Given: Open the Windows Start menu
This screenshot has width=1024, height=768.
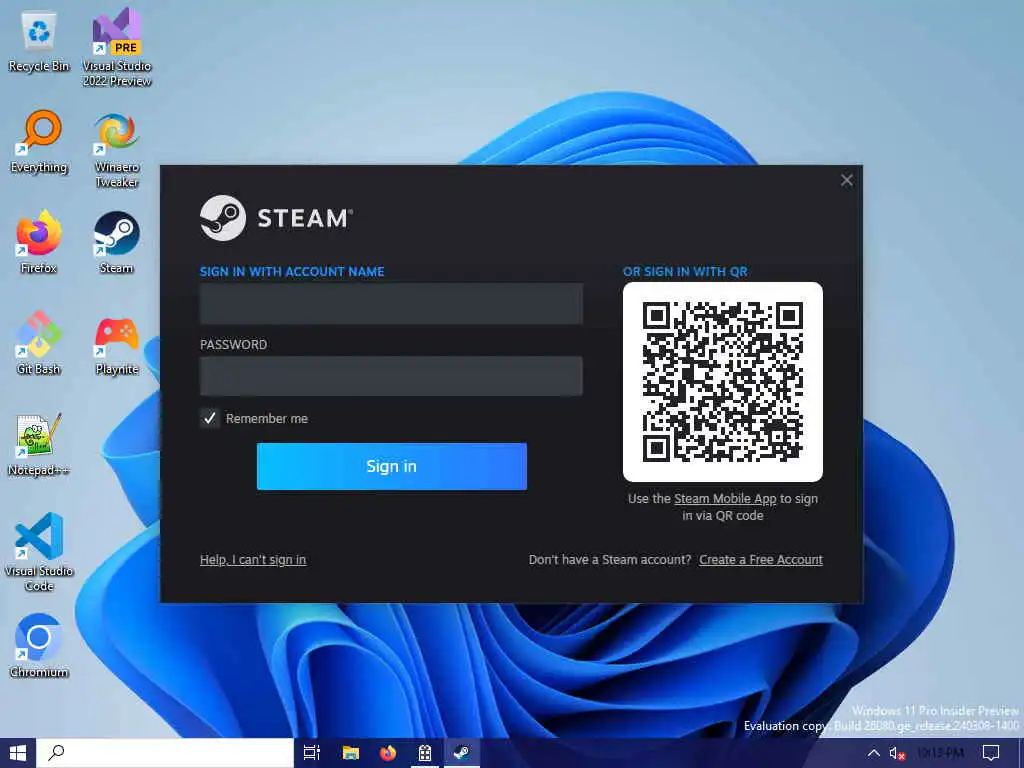Looking at the screenshot, I should pos(18,753).
